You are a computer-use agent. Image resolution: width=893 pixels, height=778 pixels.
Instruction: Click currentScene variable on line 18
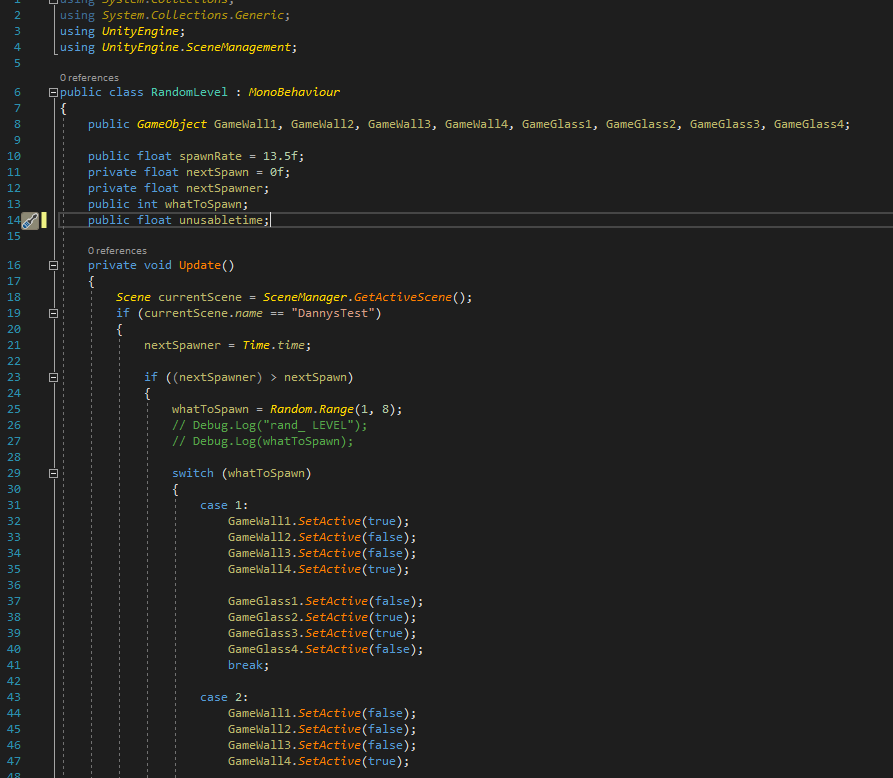click(199, 297)
